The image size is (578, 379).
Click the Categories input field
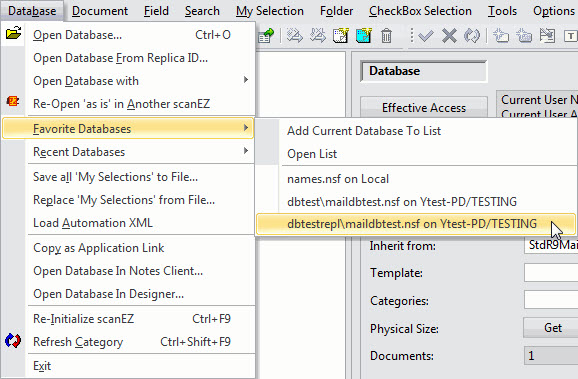pyautogui.click(x=551, y=300)
